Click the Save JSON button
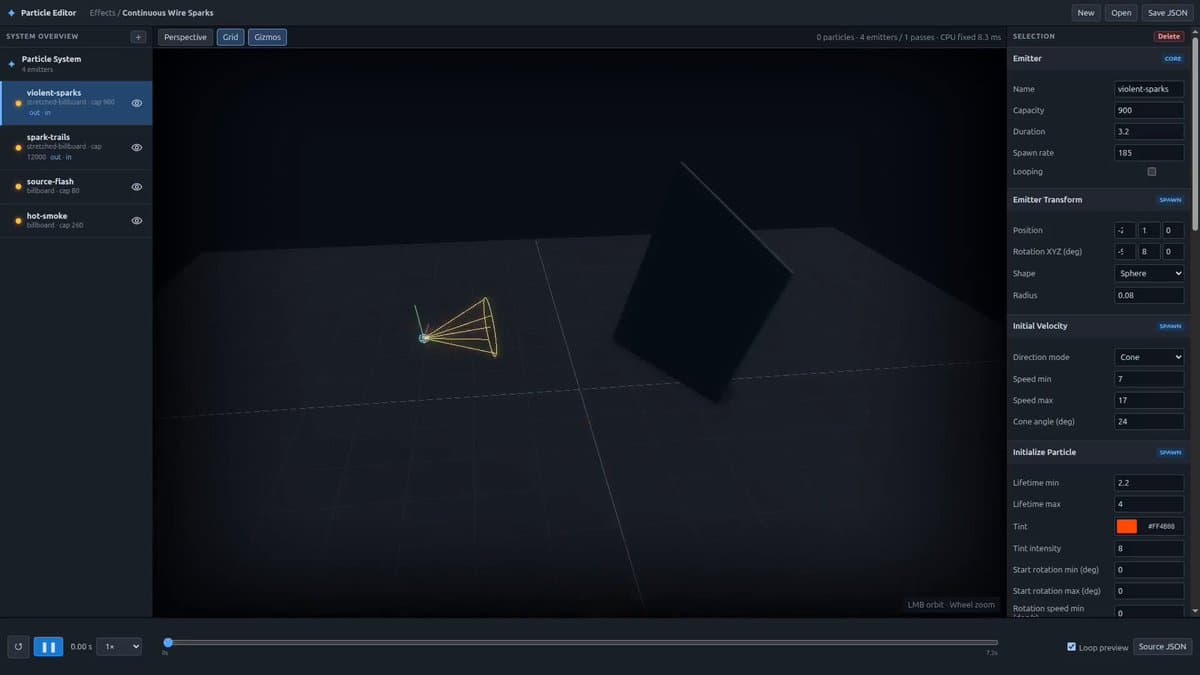Screen dimensions: 1200x675 (1167, 13)
